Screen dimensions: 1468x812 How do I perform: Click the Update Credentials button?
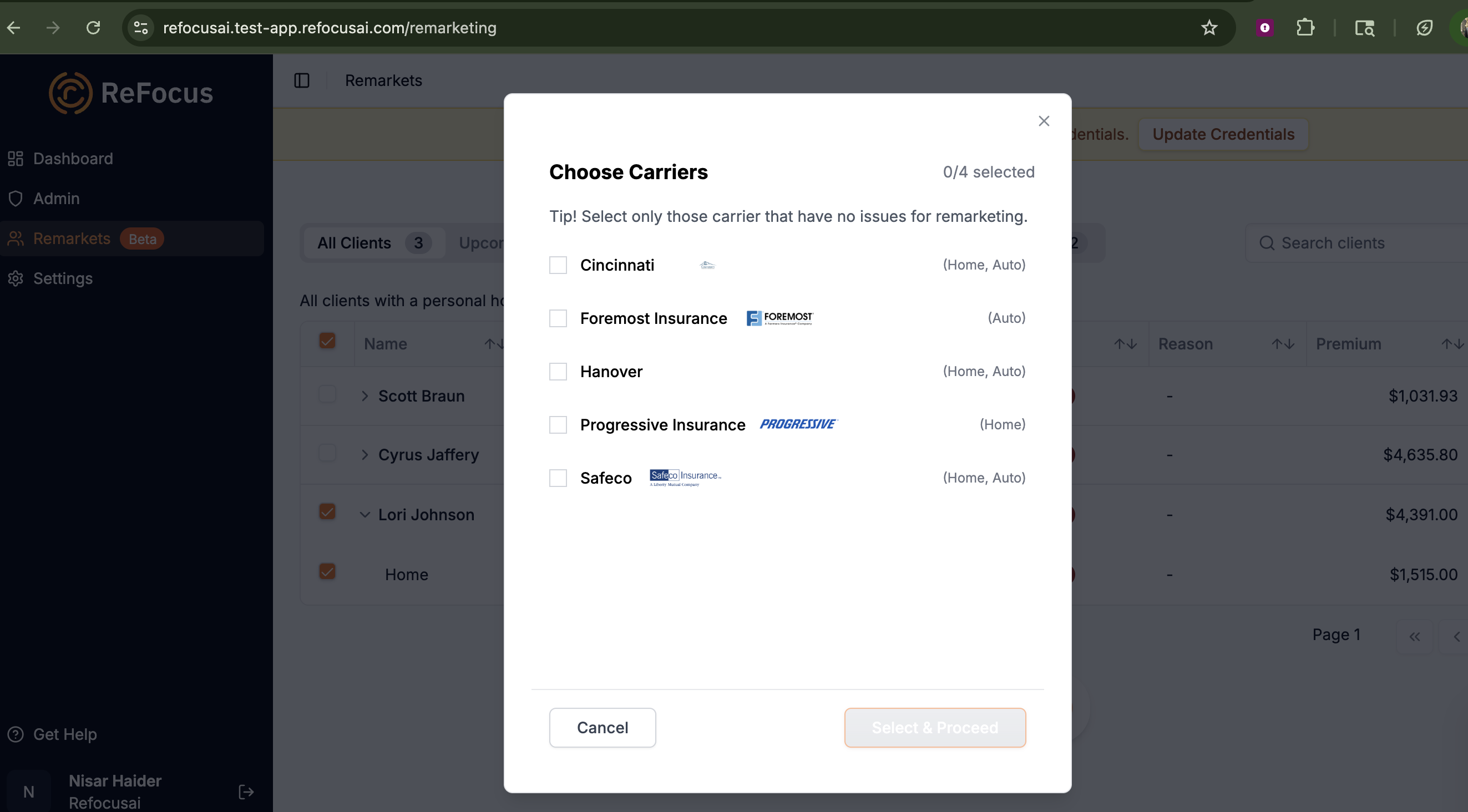(x=1223, y=134)
